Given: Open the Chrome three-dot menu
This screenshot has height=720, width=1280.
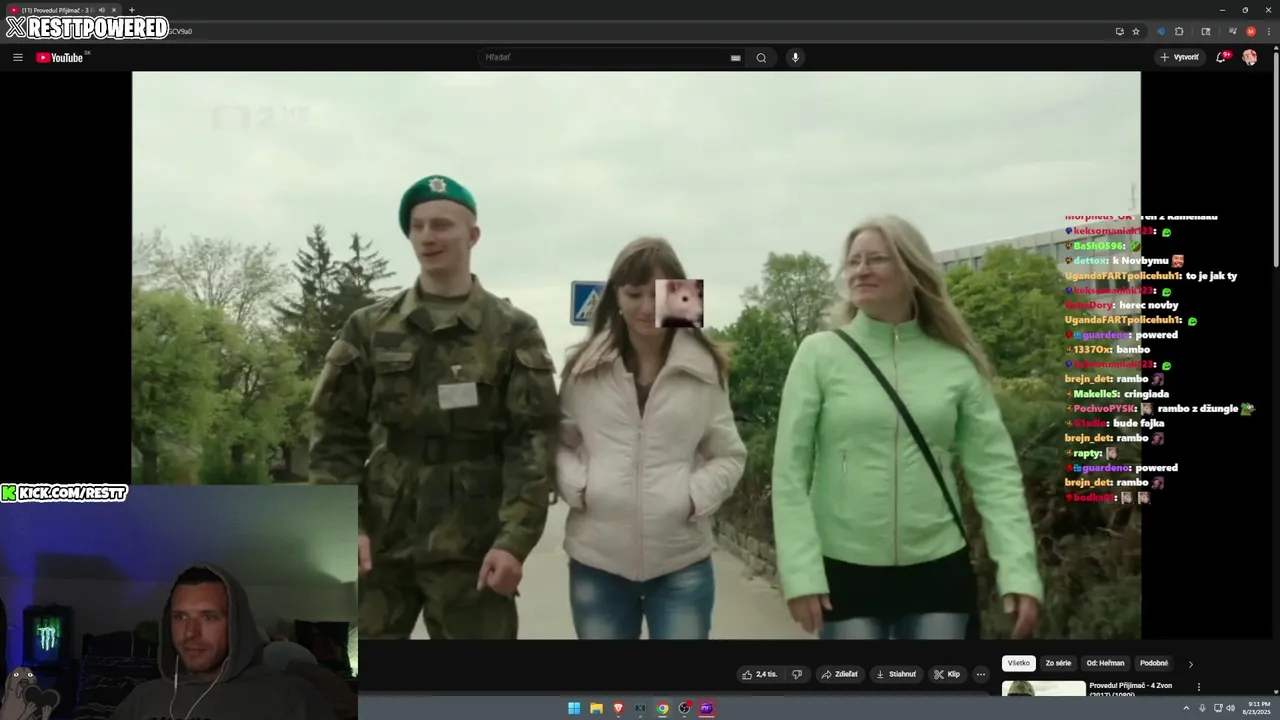Looking at the screenshot, I should (1269, 31).
